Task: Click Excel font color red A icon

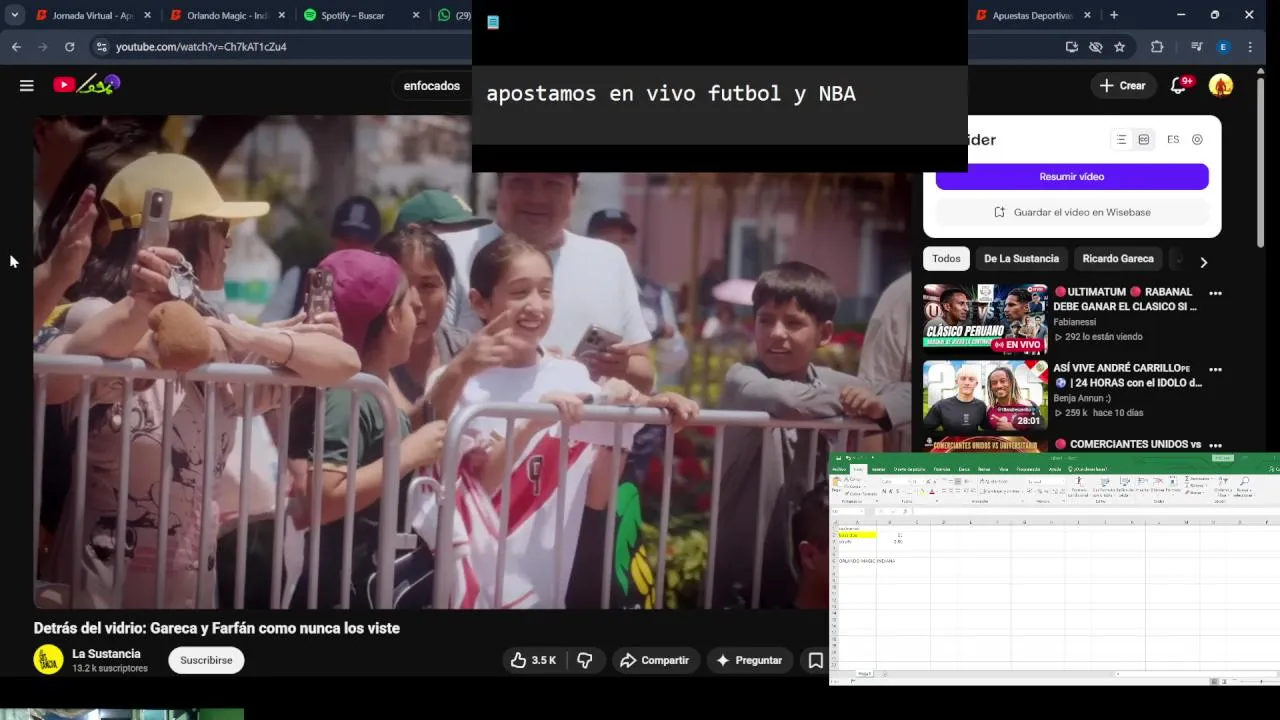Action: [932, 491]
